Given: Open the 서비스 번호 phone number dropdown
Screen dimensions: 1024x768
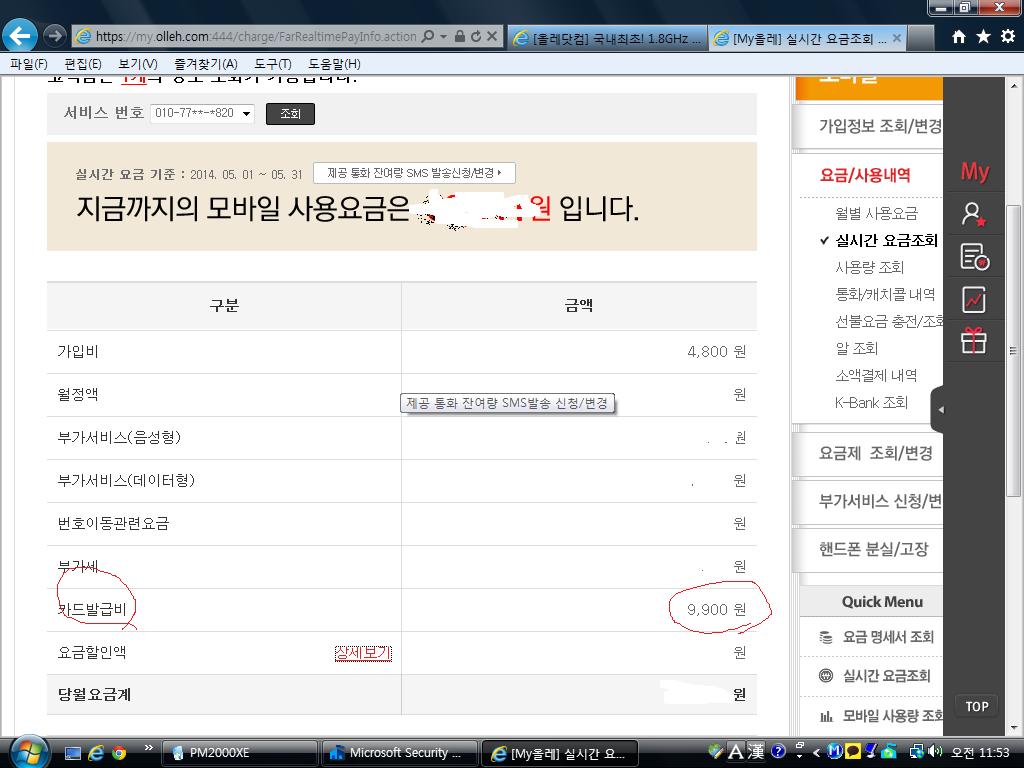Looking at the screenshot, I should (202, 113).
